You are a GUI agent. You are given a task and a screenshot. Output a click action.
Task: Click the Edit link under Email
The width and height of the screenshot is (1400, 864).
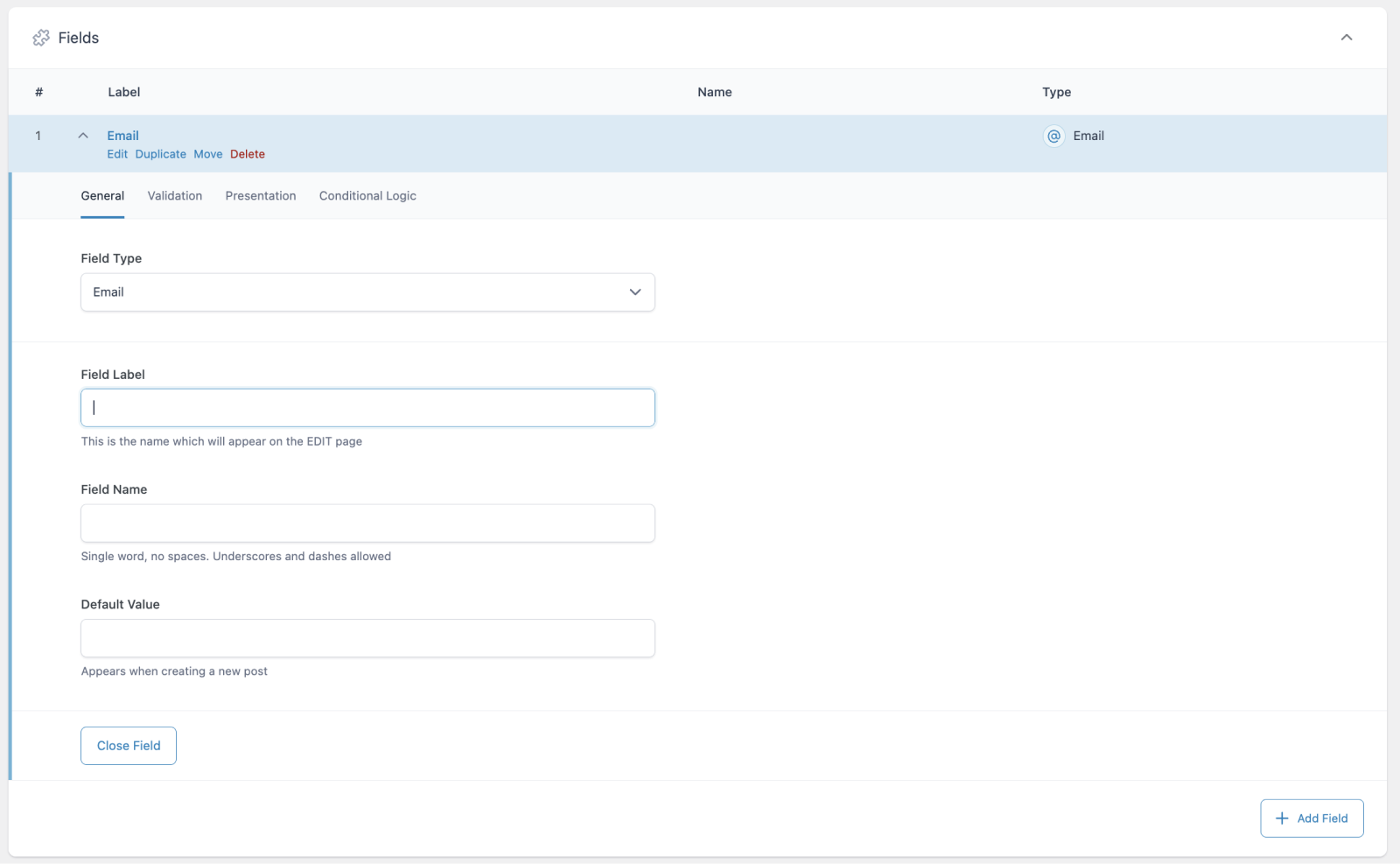tap(116, 154)
